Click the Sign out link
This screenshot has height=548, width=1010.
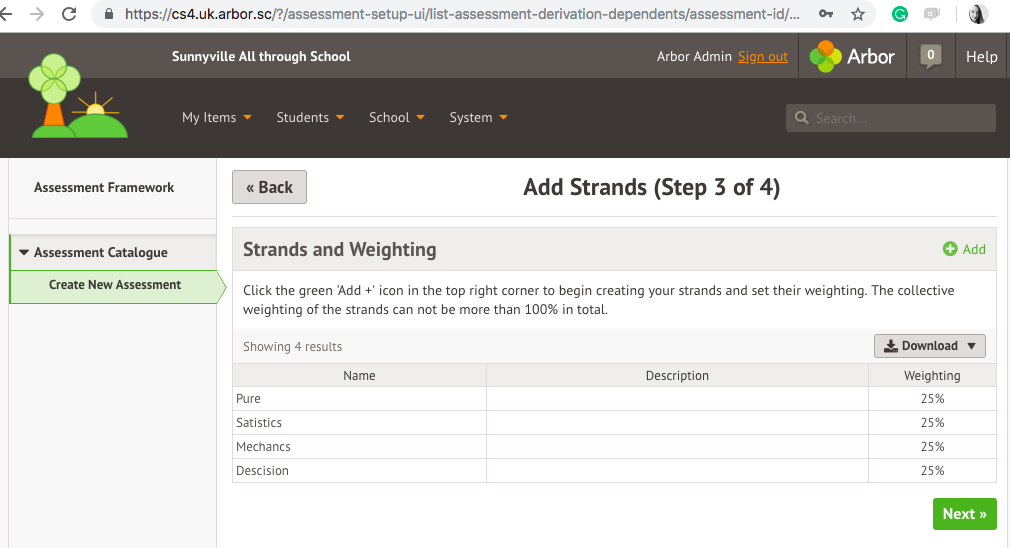click(x=763, y=57)
